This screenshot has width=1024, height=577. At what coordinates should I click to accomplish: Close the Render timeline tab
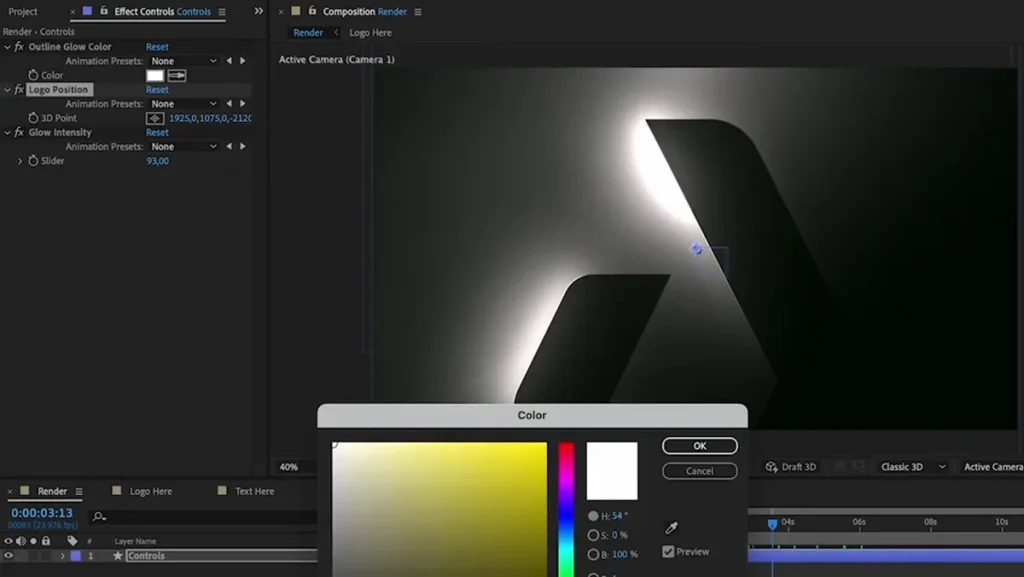[10, 491]
